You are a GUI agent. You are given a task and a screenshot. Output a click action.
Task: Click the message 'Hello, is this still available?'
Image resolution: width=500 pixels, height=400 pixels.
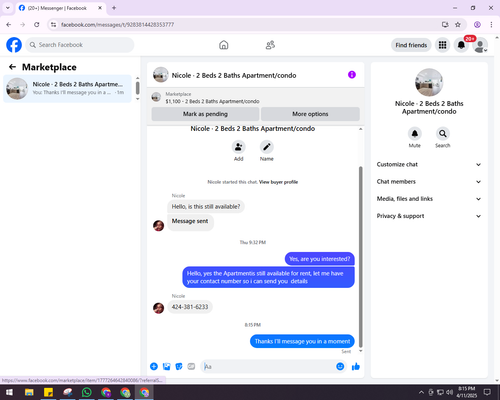(206, 207)
